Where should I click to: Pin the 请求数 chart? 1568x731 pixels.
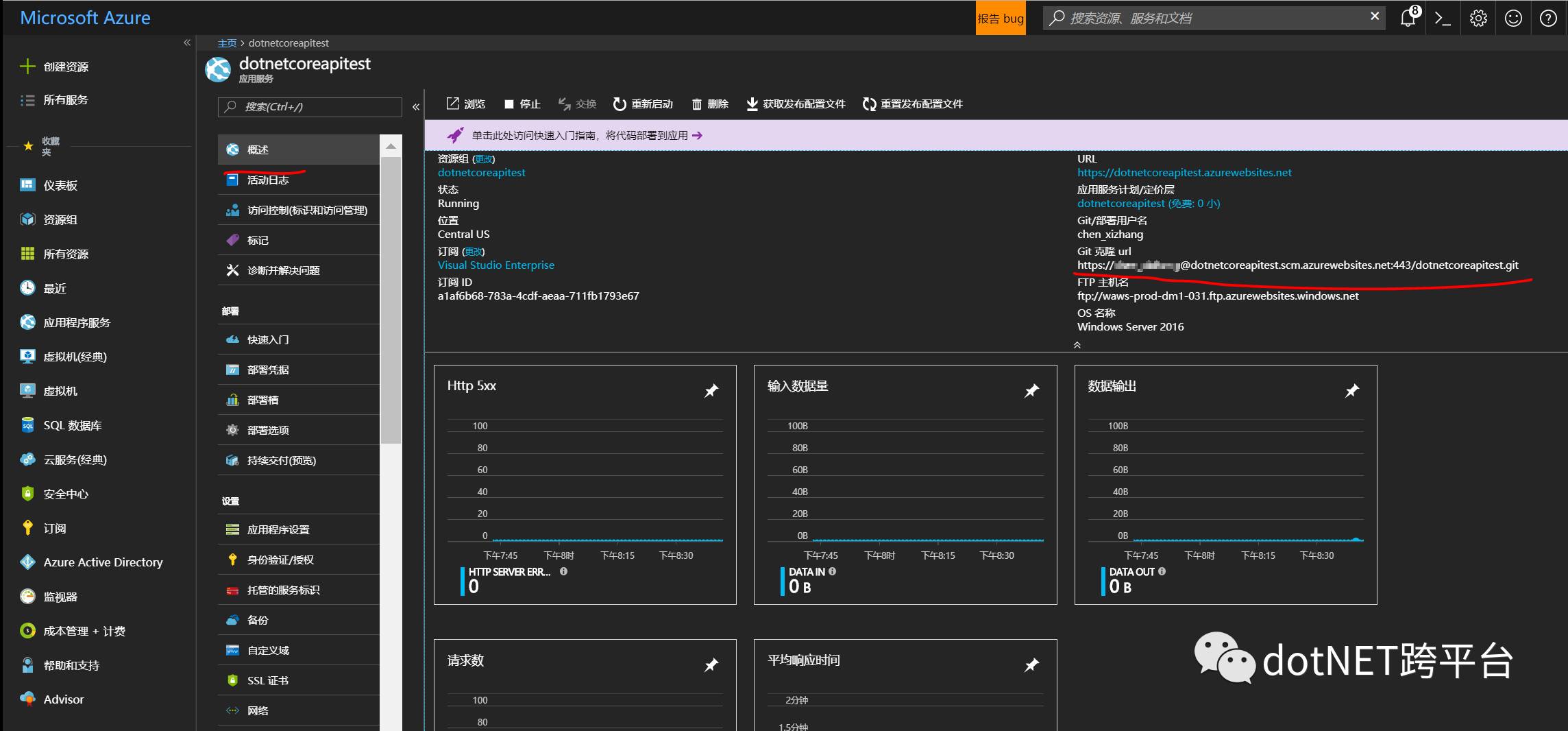[x=711, y=664]
